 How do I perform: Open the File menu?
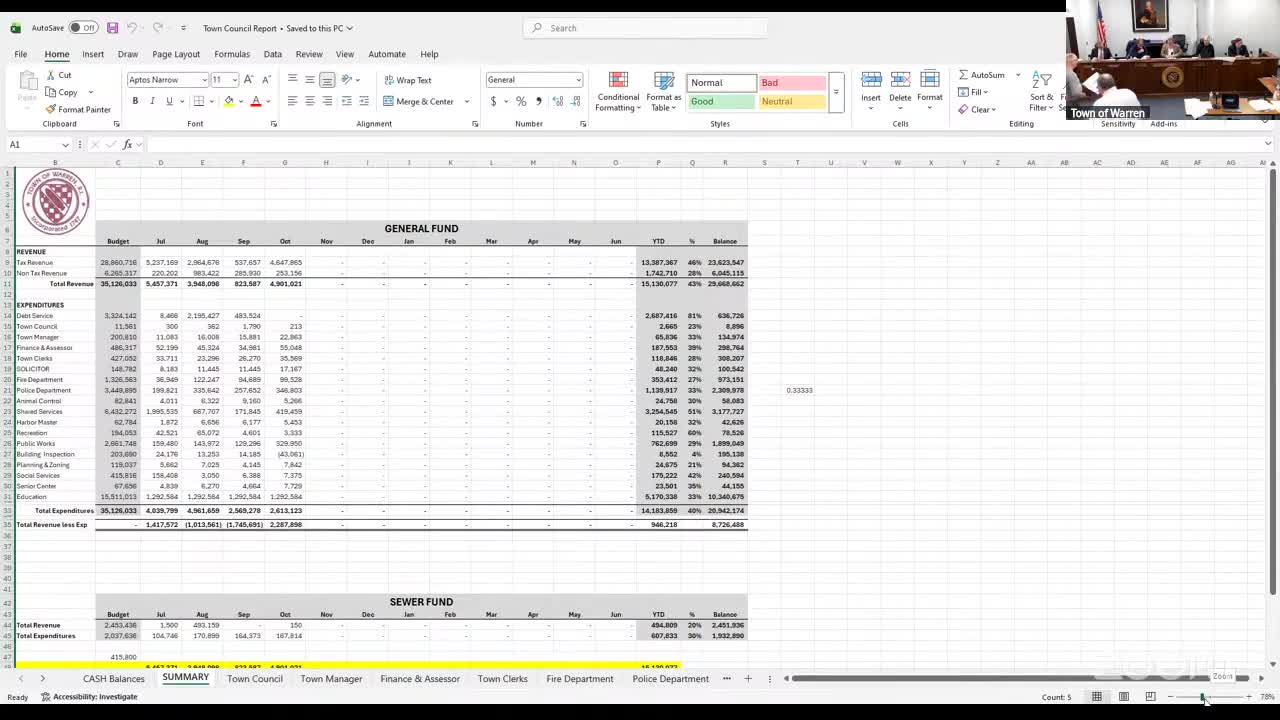pos(20,54)
